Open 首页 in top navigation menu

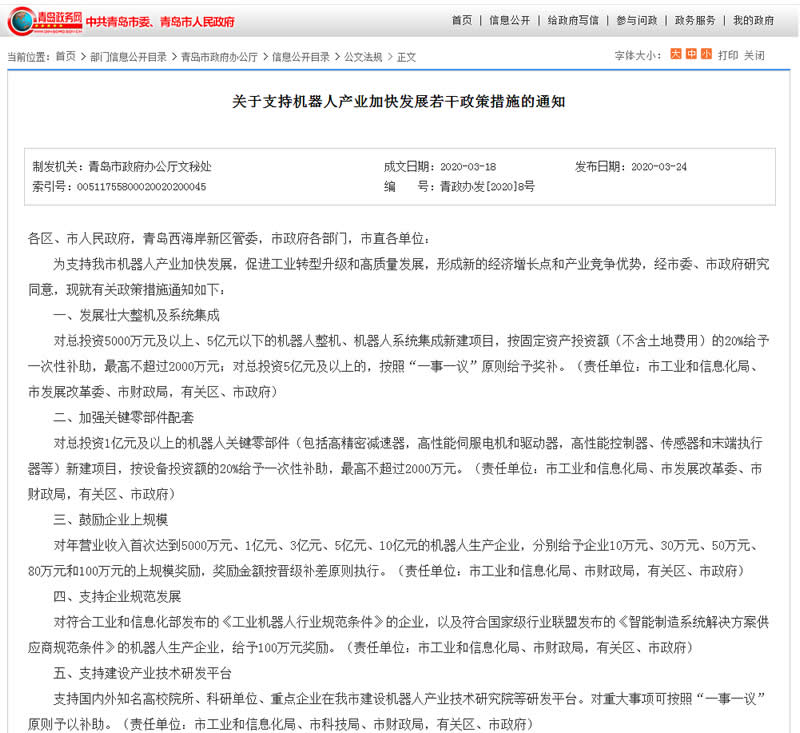click(461, 20)
